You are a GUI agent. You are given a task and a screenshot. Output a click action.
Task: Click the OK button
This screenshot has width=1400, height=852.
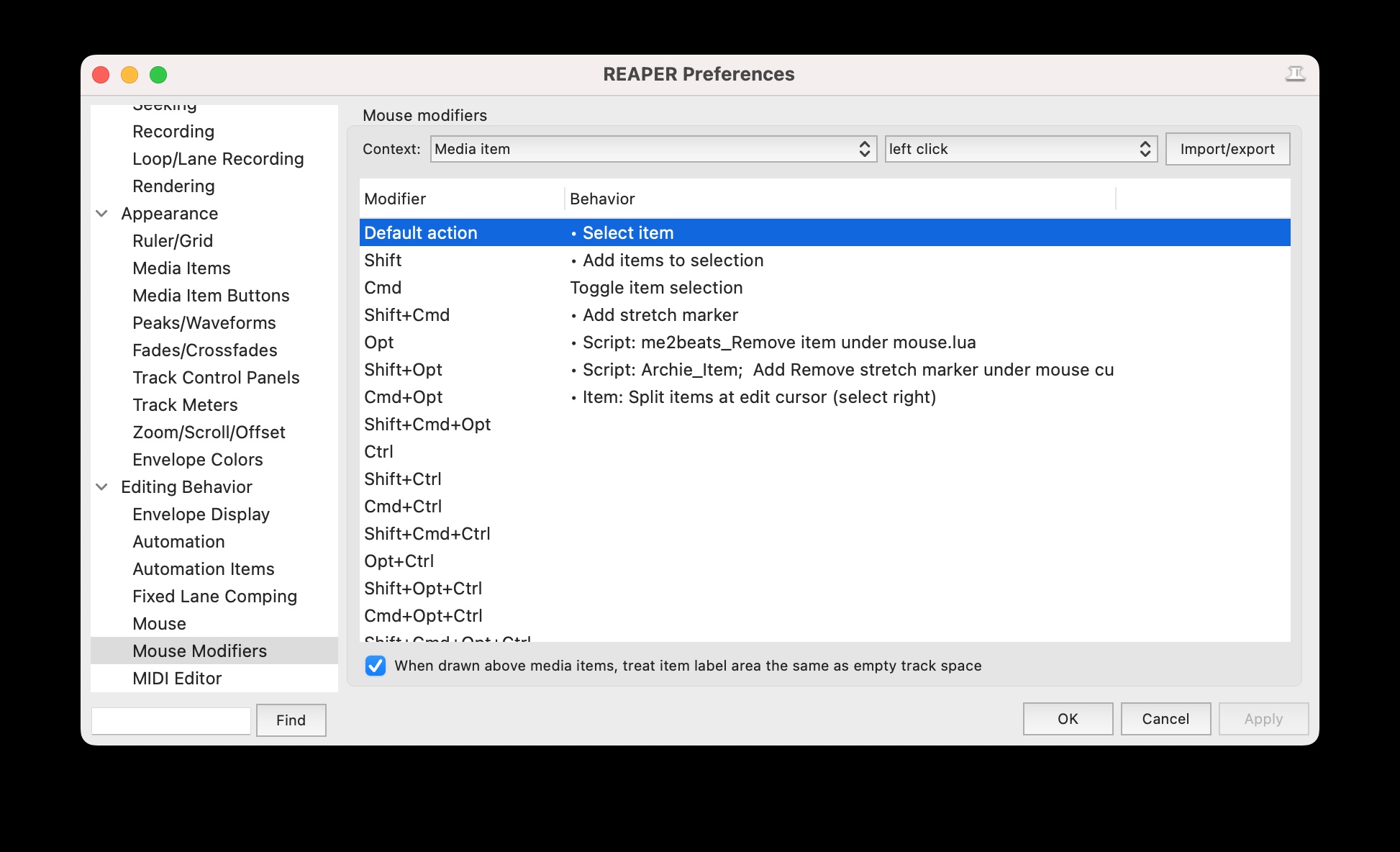[1068, 719]
